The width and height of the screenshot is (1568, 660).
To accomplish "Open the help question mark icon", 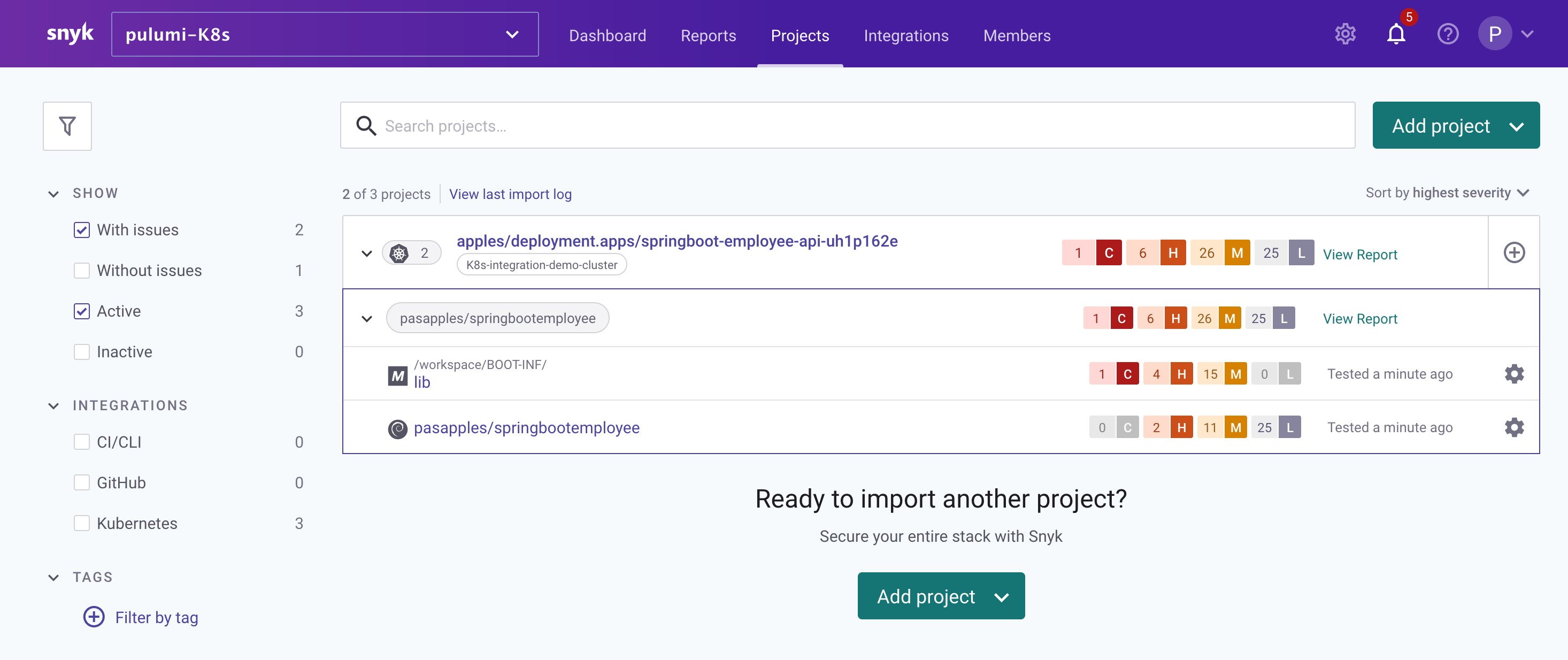I will [x=1448, y=34].
